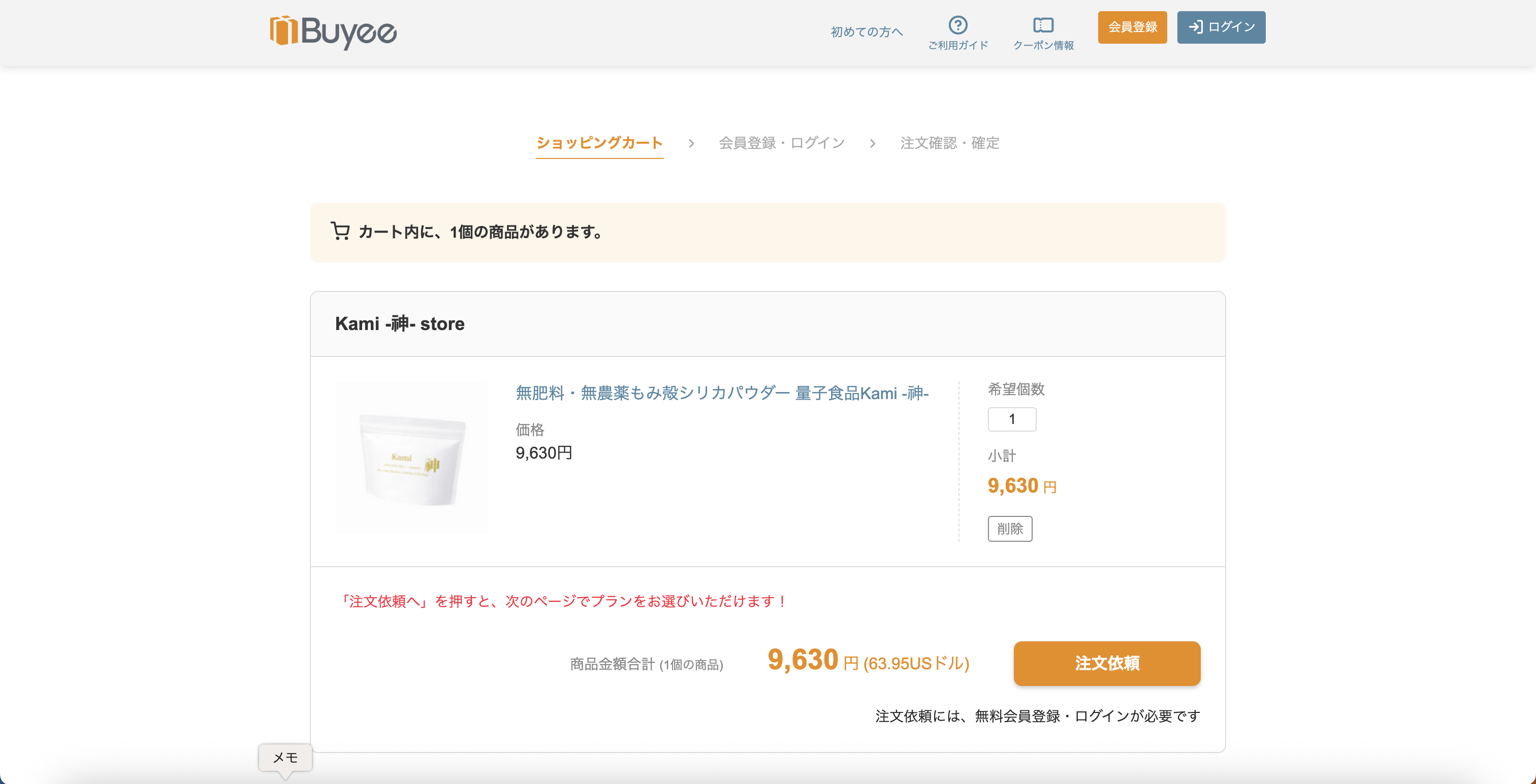Click the 商品金額合計 (1個の商品) label
Viewport: 1536px width, 784px height.
[647, 664]
